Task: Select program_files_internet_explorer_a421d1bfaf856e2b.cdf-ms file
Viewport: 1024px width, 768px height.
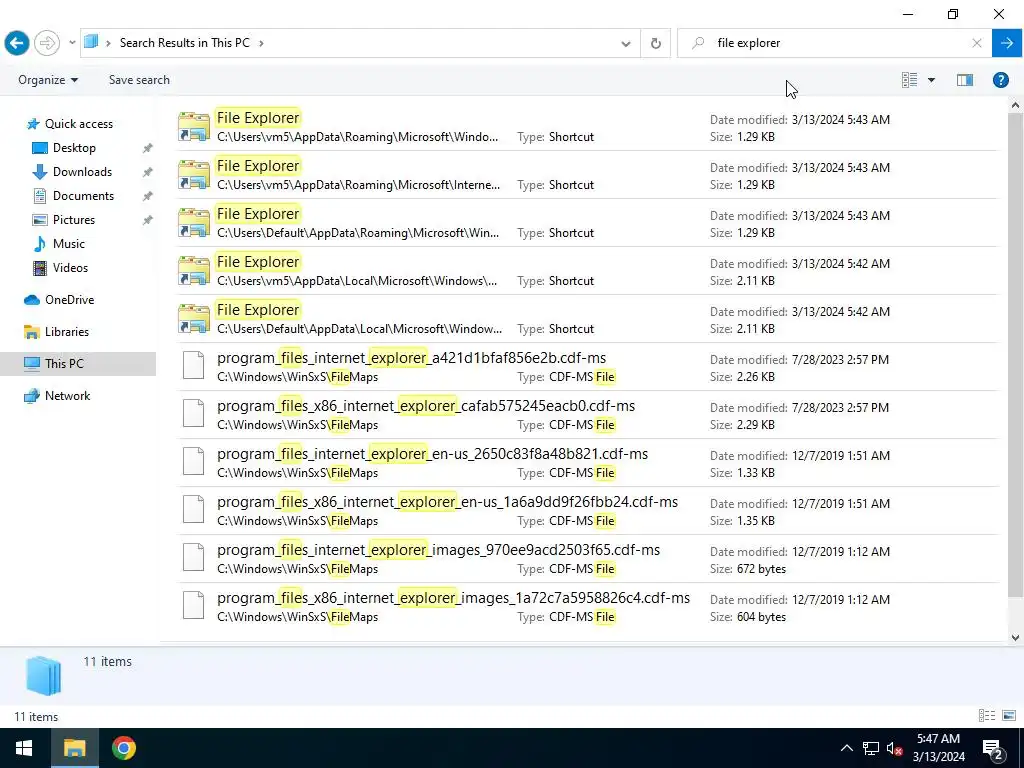Action: pyautogui.click(x=587, y=367)
